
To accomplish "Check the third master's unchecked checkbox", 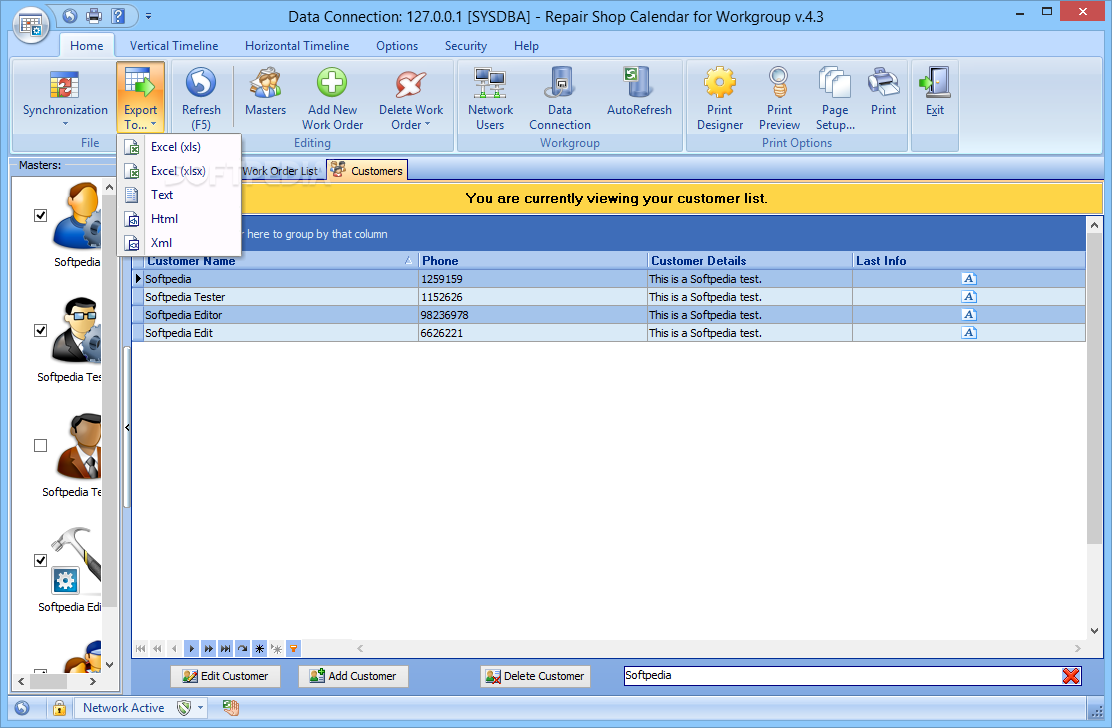I will click(x=40, y=445).
